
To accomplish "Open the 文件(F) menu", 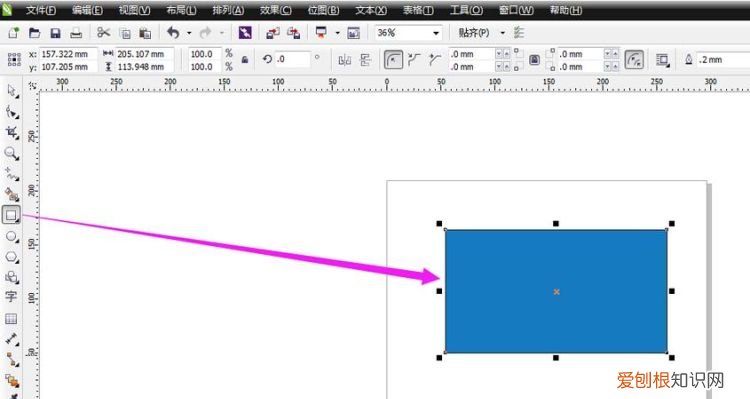I will click(x=41, y=10).
